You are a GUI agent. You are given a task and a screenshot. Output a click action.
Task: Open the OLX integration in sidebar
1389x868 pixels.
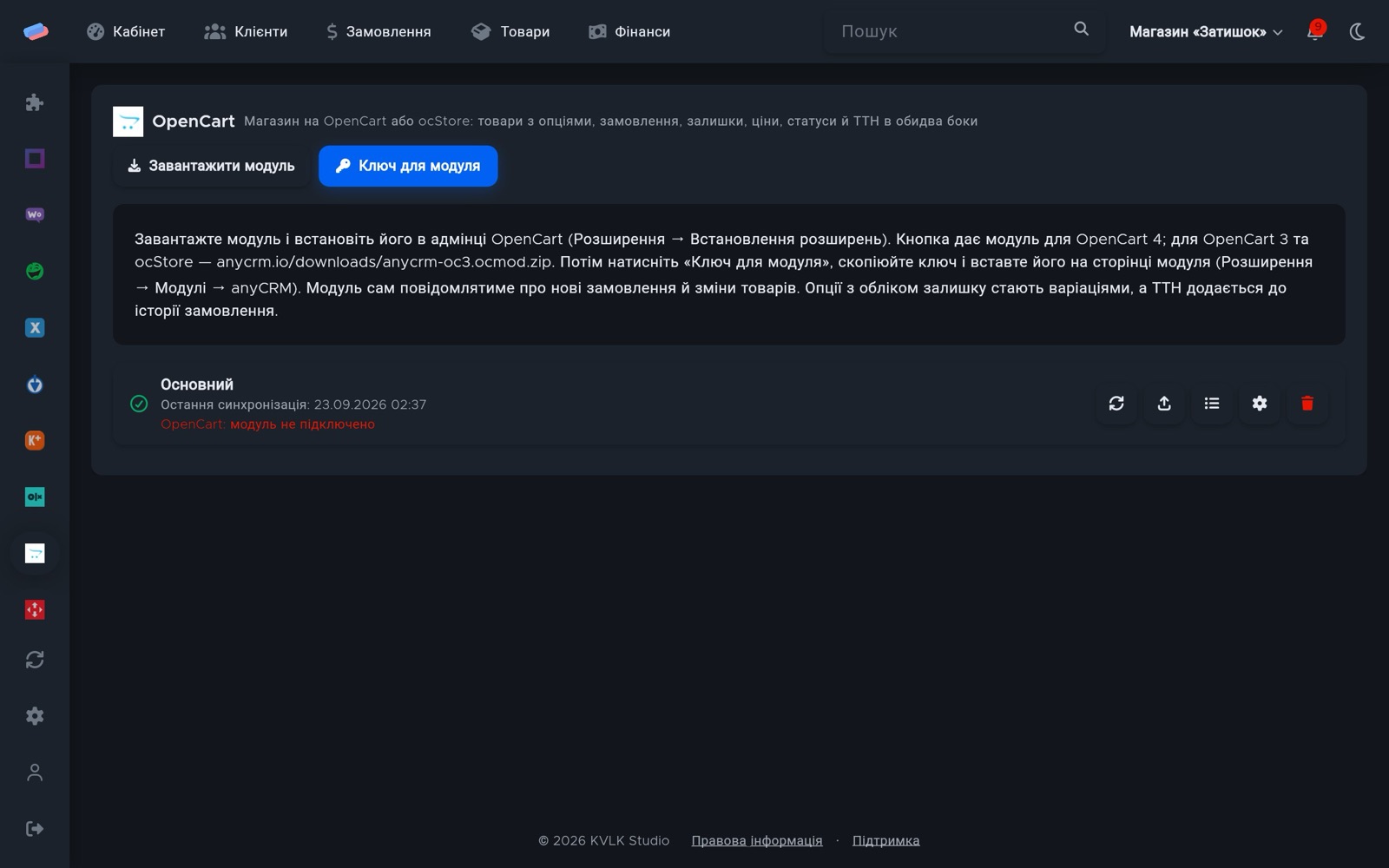35,497
